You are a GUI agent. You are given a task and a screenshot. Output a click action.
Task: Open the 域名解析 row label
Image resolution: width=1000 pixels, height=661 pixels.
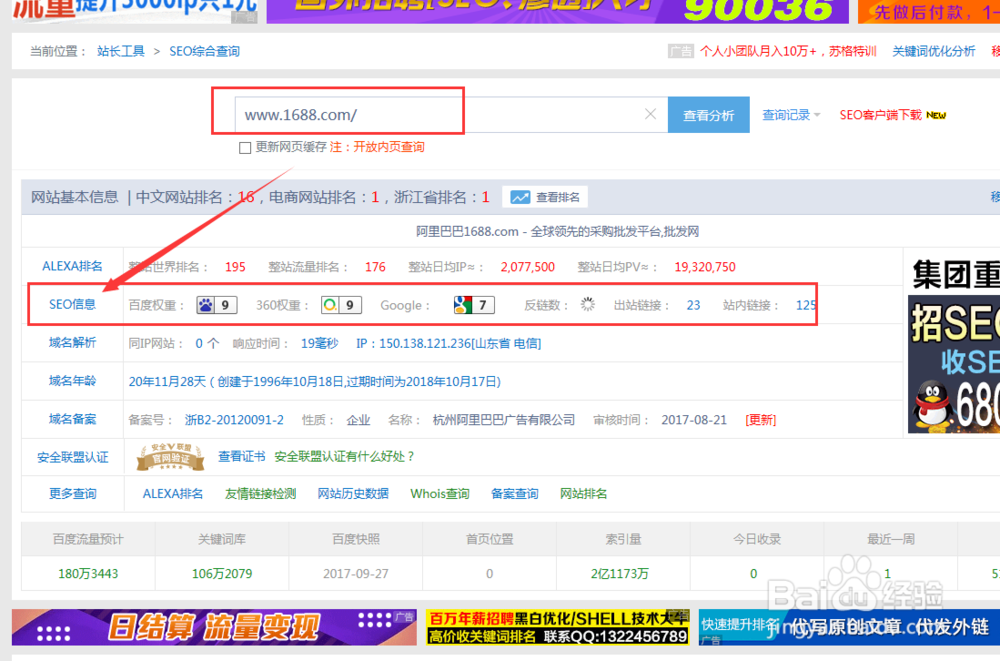tap(72, 343)
